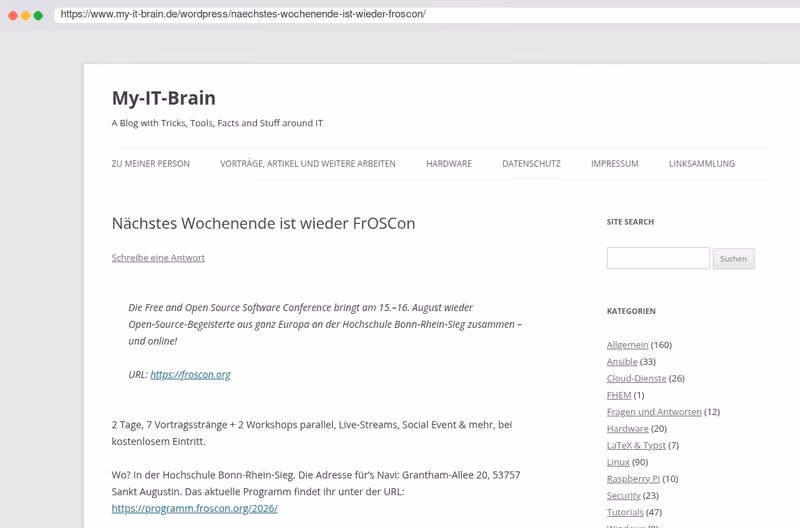Open the Tutorials category
The width and height of the screenshot is (800, 528).
tap(625, 512)
